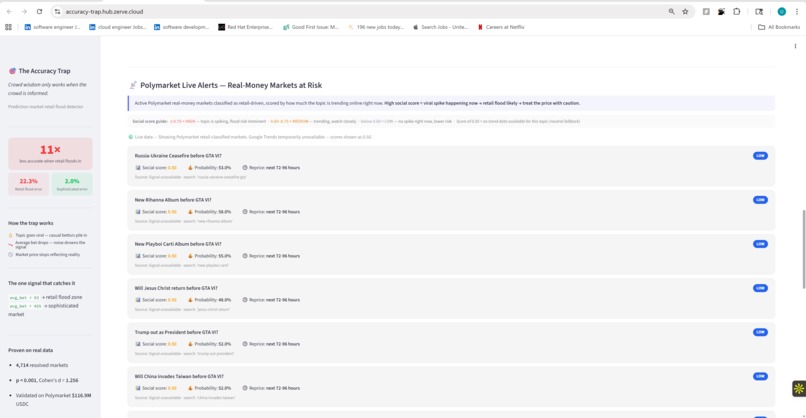Click the icon beside Polymarket Live Alerts heading

click(x=133, y=85)
